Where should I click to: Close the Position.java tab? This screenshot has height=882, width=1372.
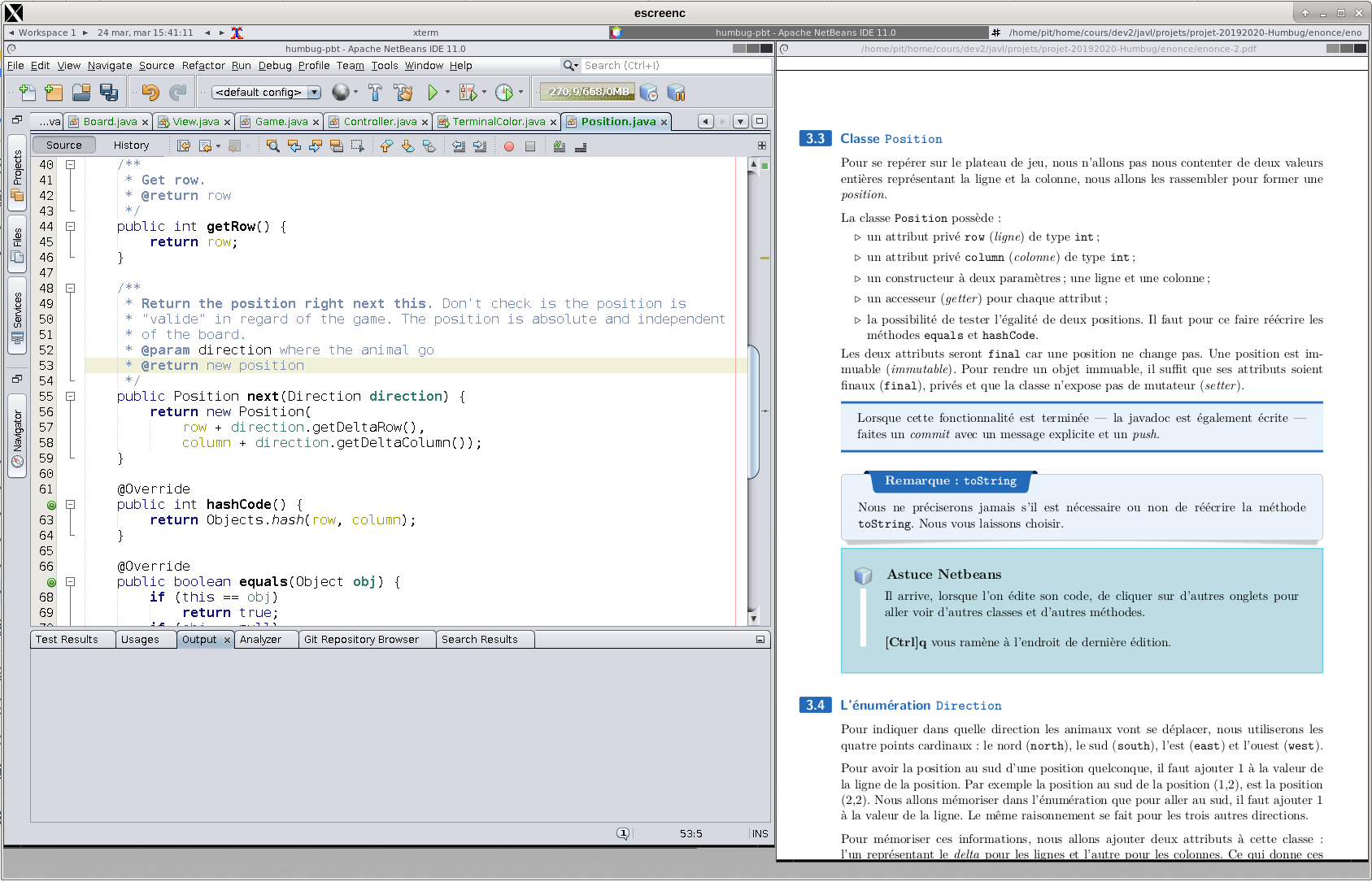click(664, 122)
